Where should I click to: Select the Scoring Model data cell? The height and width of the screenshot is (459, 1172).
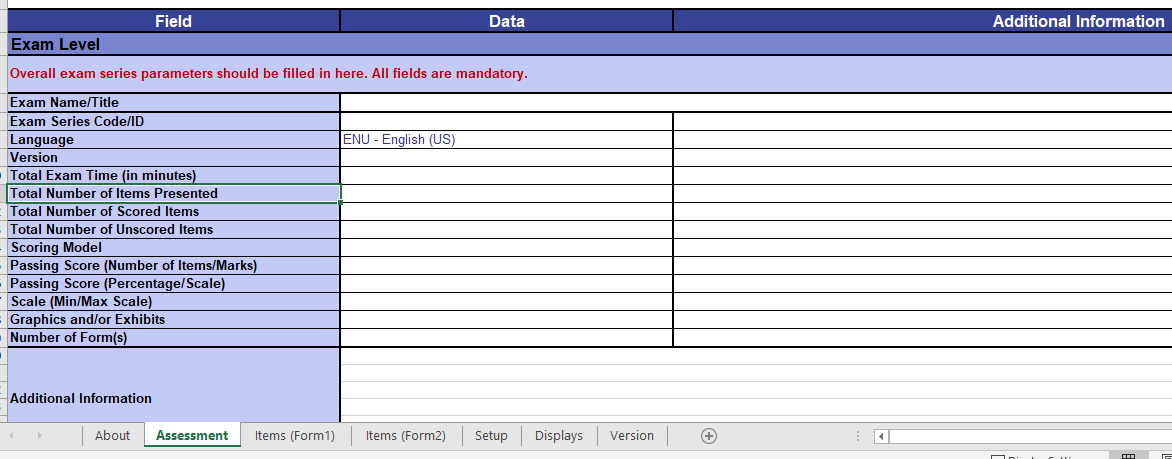click(506, 248)
